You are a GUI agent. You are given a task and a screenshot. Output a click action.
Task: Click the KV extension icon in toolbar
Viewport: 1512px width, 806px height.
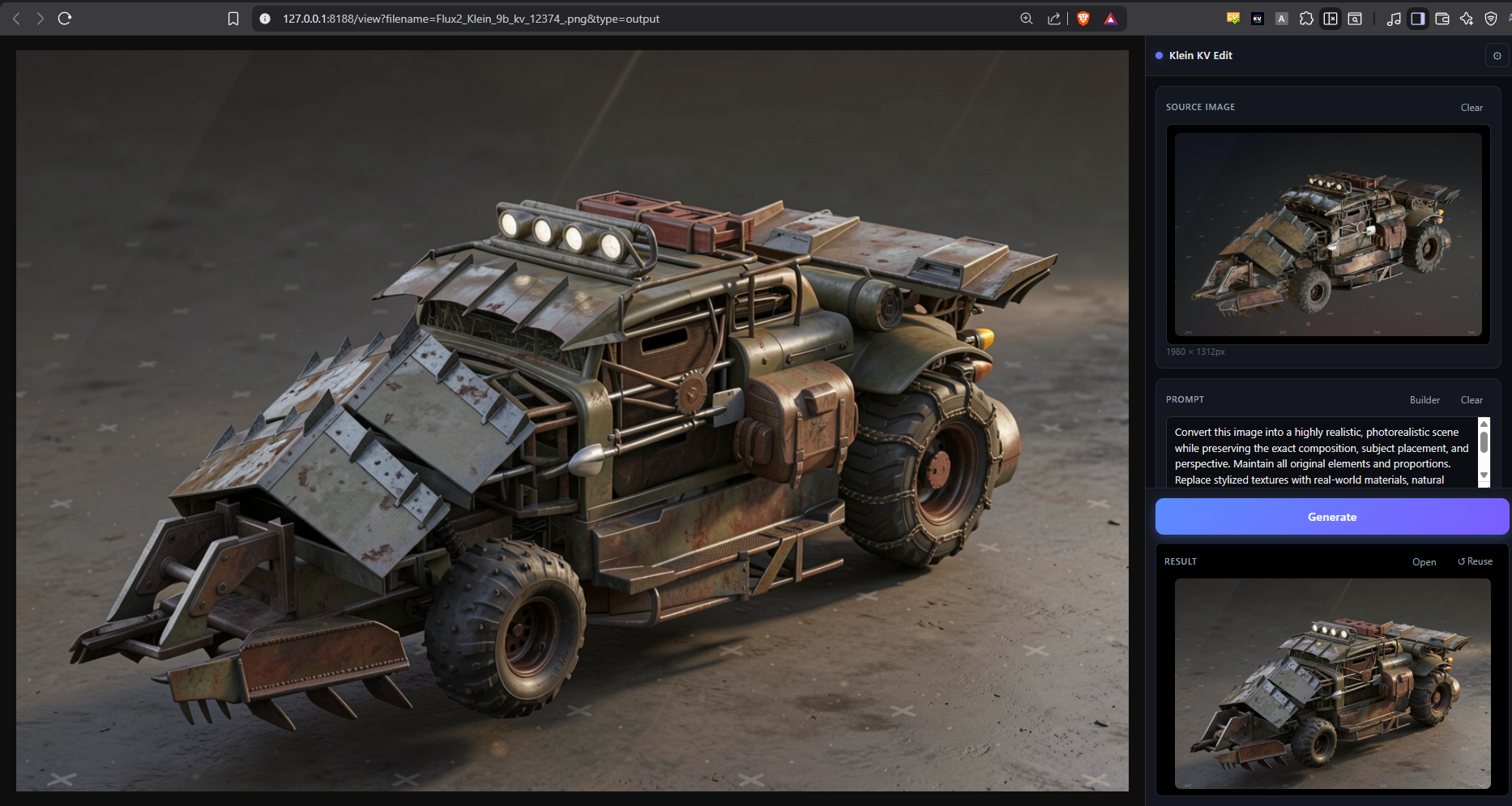(x=1257, y=19)
